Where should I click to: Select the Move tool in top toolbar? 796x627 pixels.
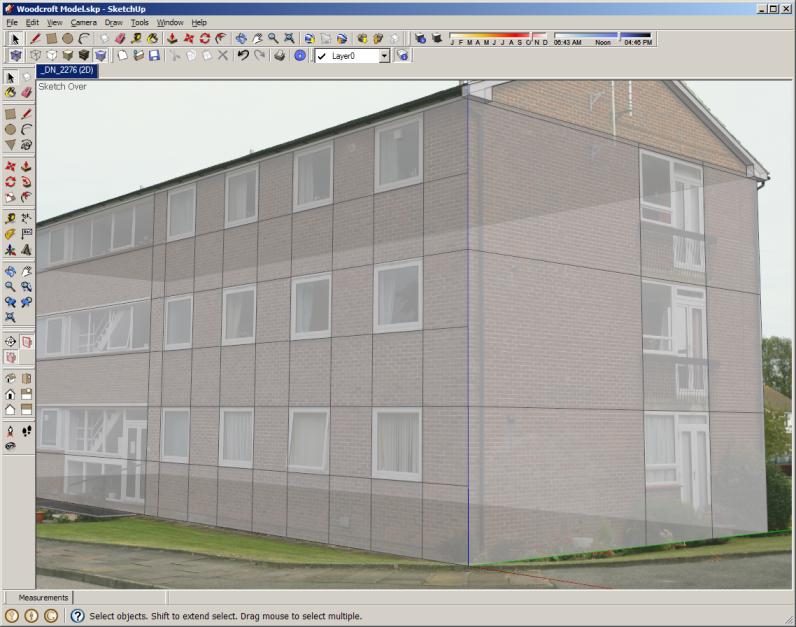point(188,39)
